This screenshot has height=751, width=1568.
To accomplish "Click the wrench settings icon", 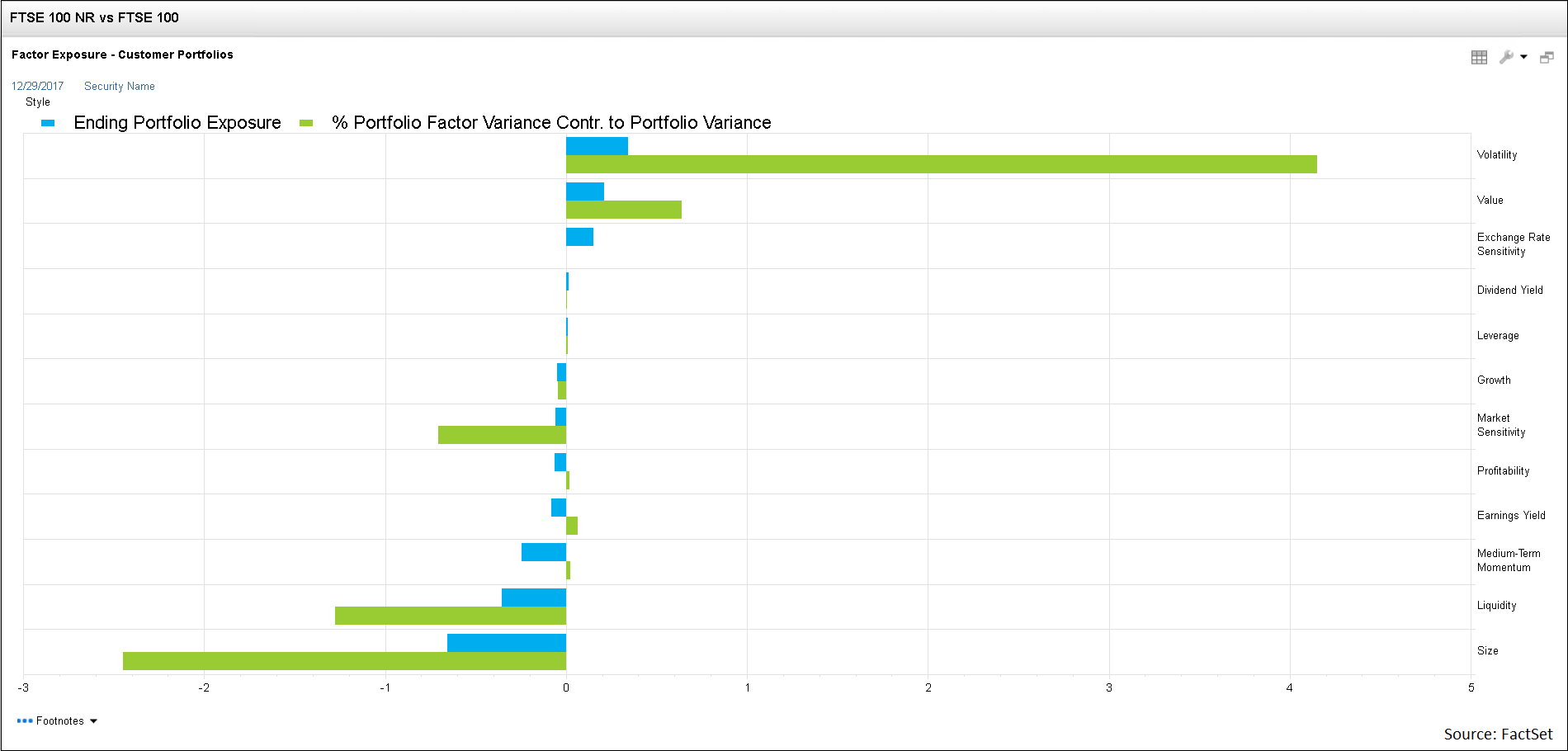I will pyautogui.click(x=1506, y=57).
